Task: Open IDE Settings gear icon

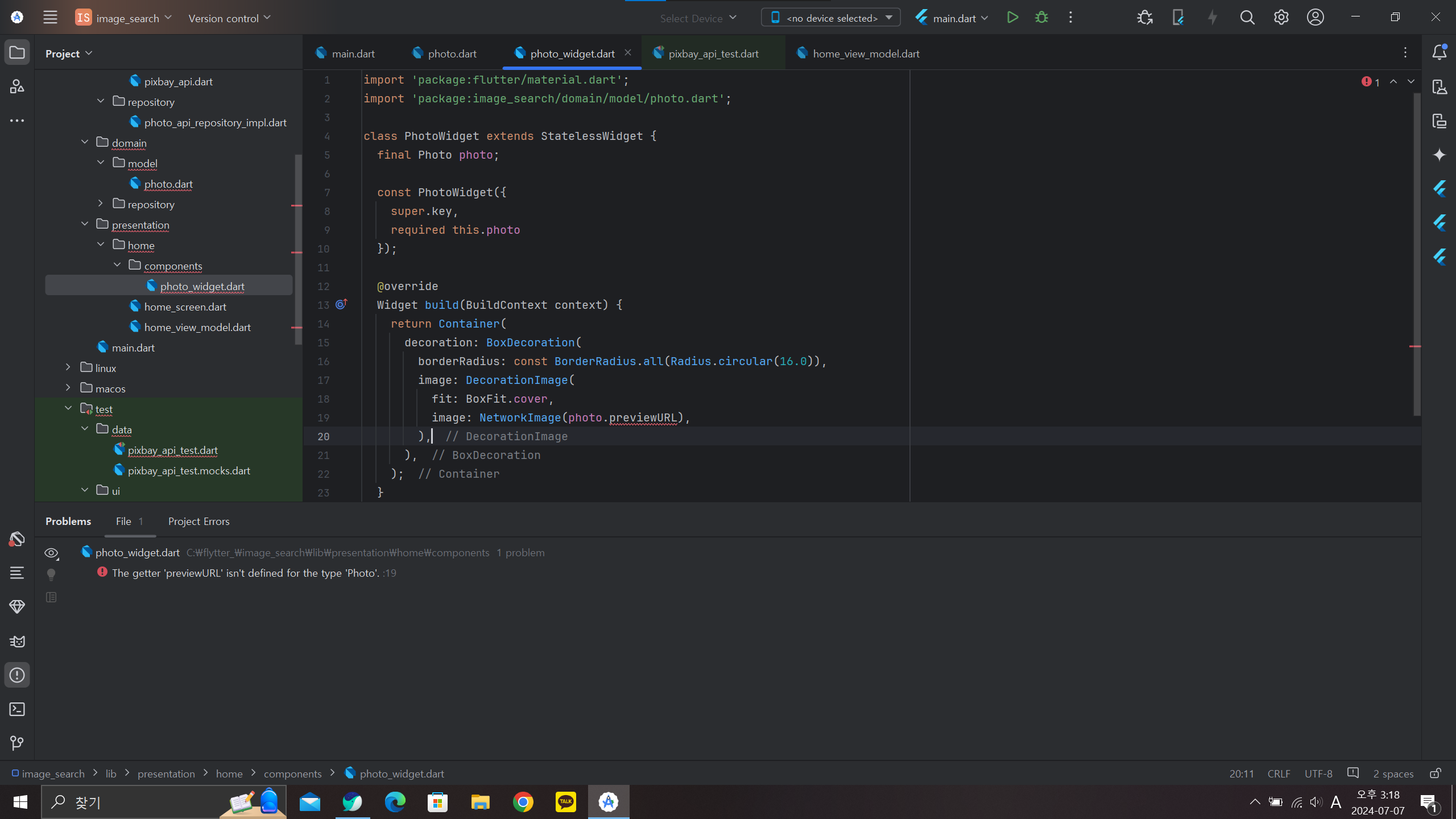Action: tap(1281, 18)
